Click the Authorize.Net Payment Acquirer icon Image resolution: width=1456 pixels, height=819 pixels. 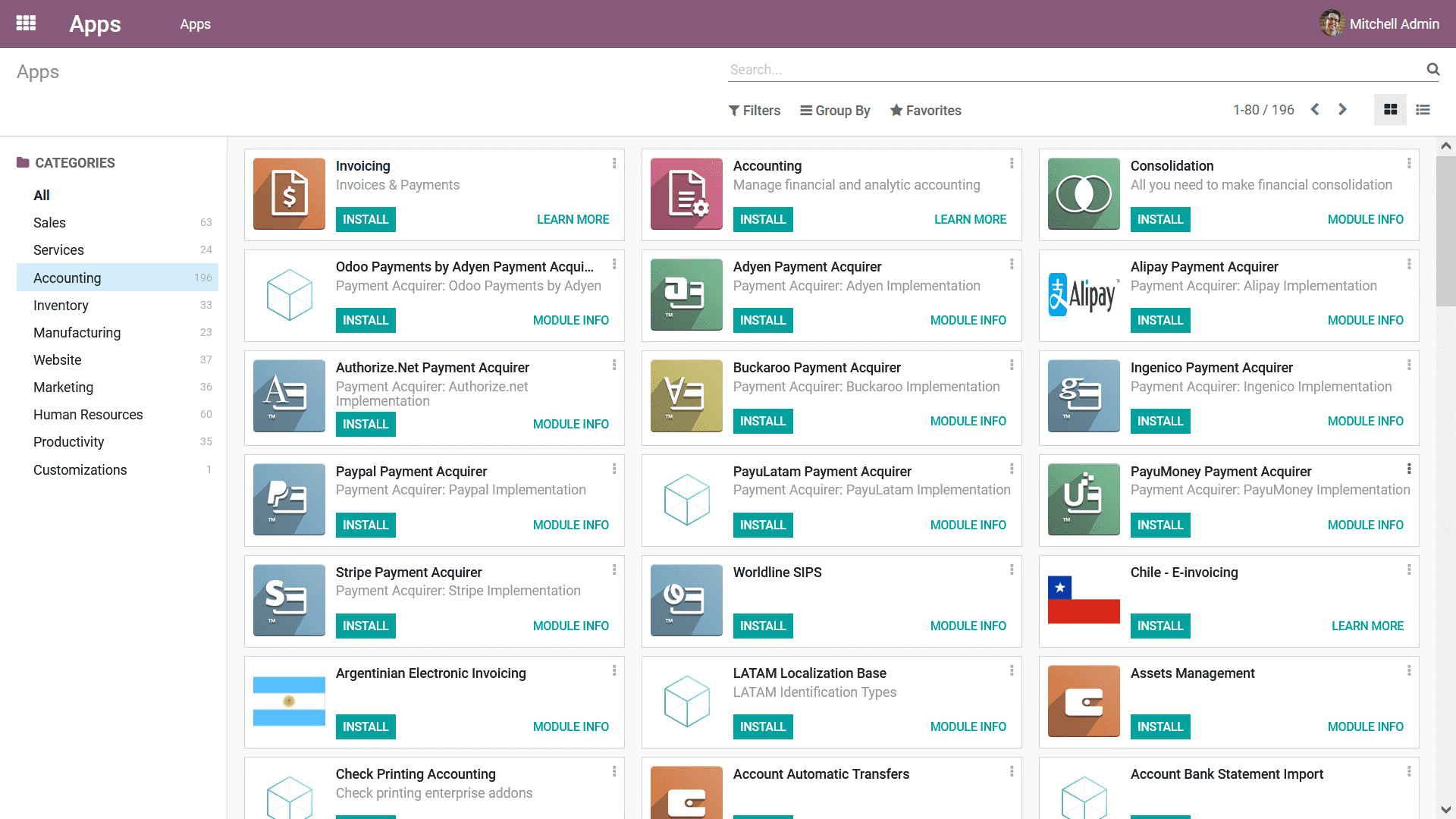(x=289, y=396)
